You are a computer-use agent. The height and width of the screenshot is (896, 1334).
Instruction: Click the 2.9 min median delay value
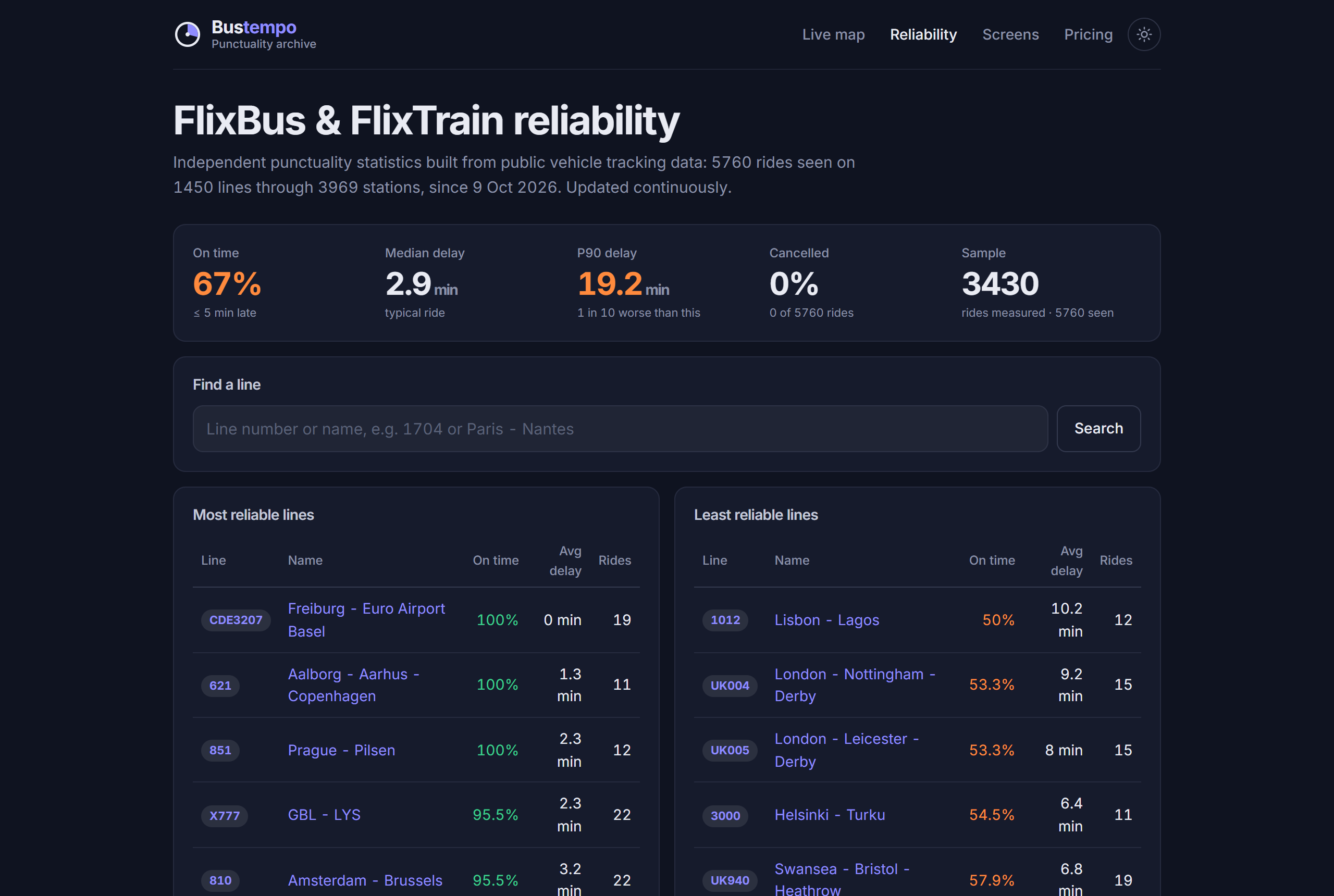(x=421, y=284)
